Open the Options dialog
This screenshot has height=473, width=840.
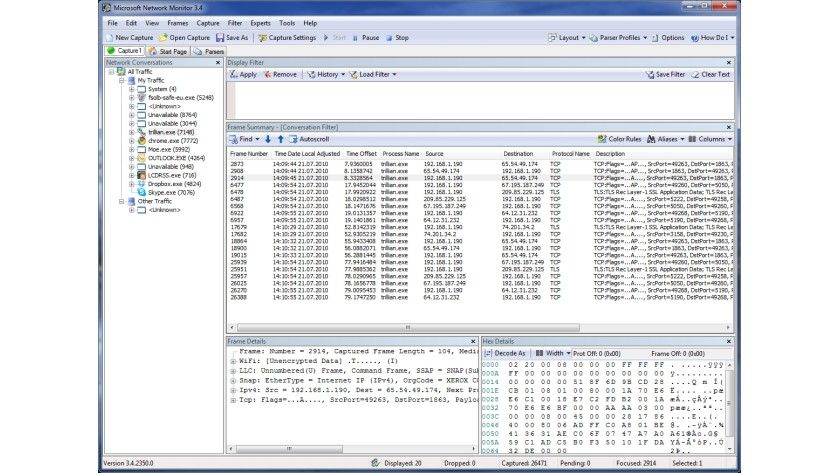click(668, 37)
